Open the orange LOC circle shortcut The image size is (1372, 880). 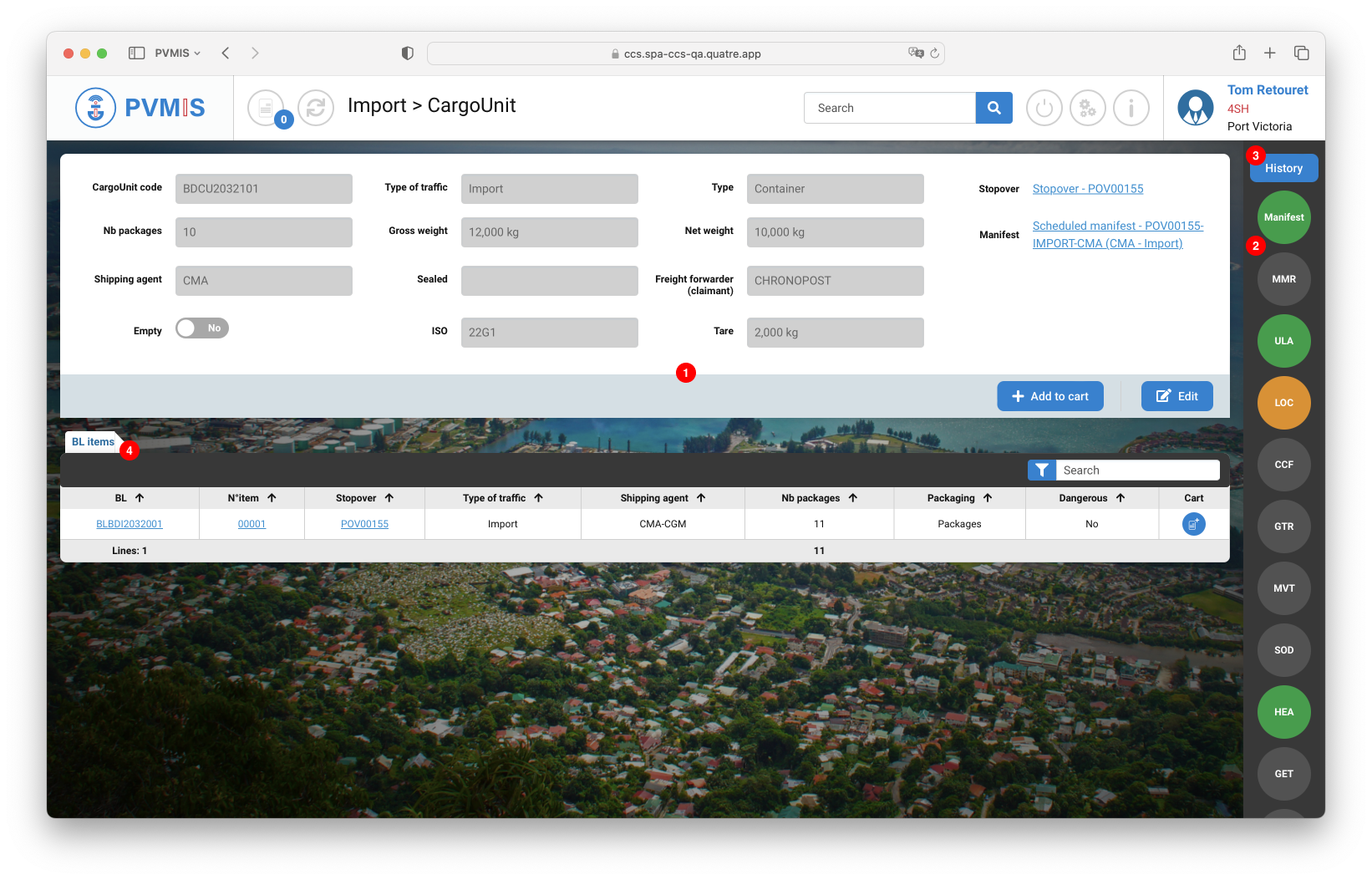1283,403
